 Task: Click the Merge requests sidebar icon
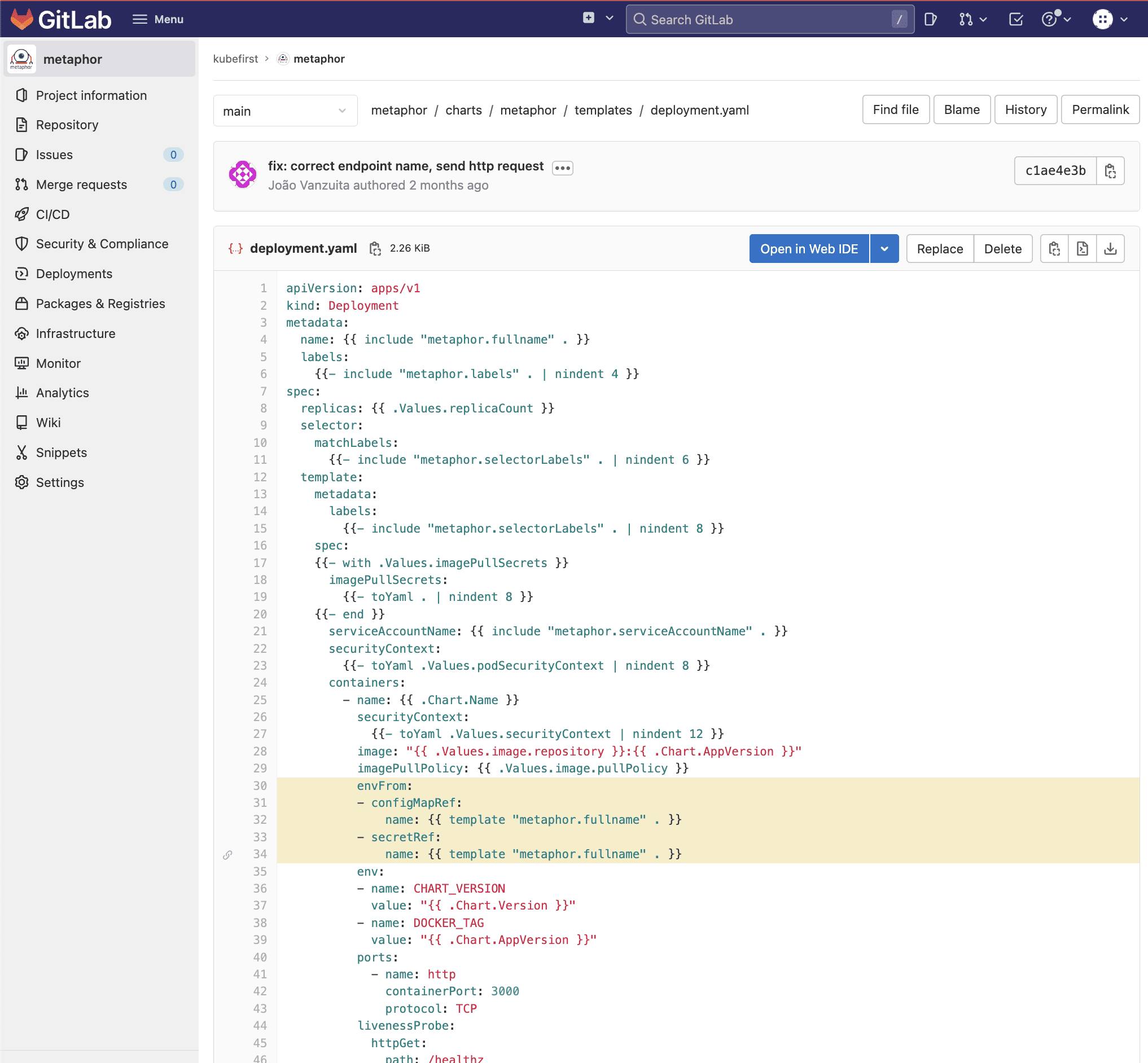click(x=22, y=185)
